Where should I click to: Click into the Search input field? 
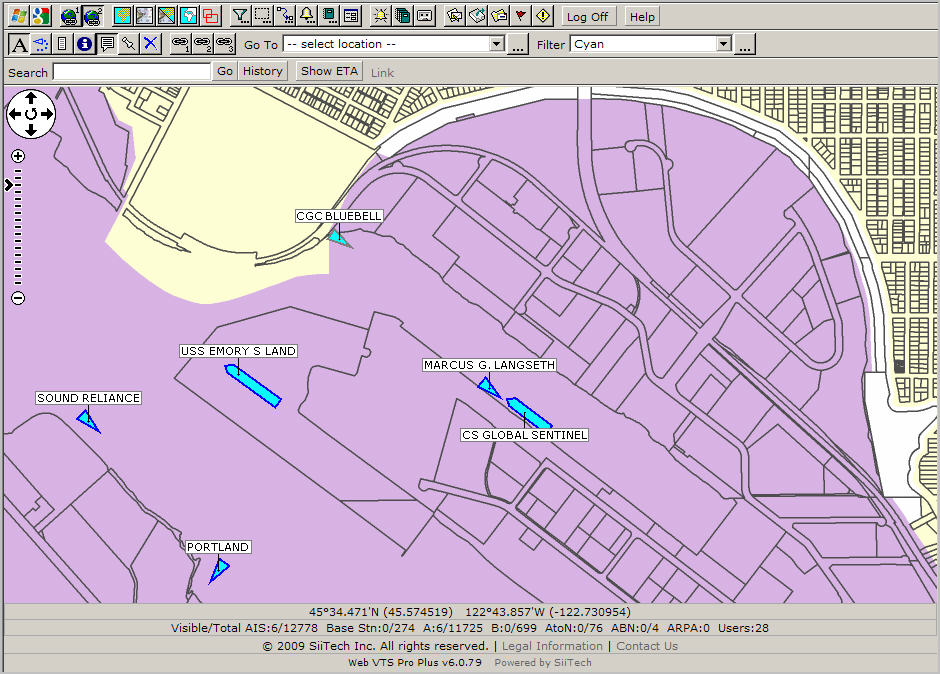tap(132, 72)
